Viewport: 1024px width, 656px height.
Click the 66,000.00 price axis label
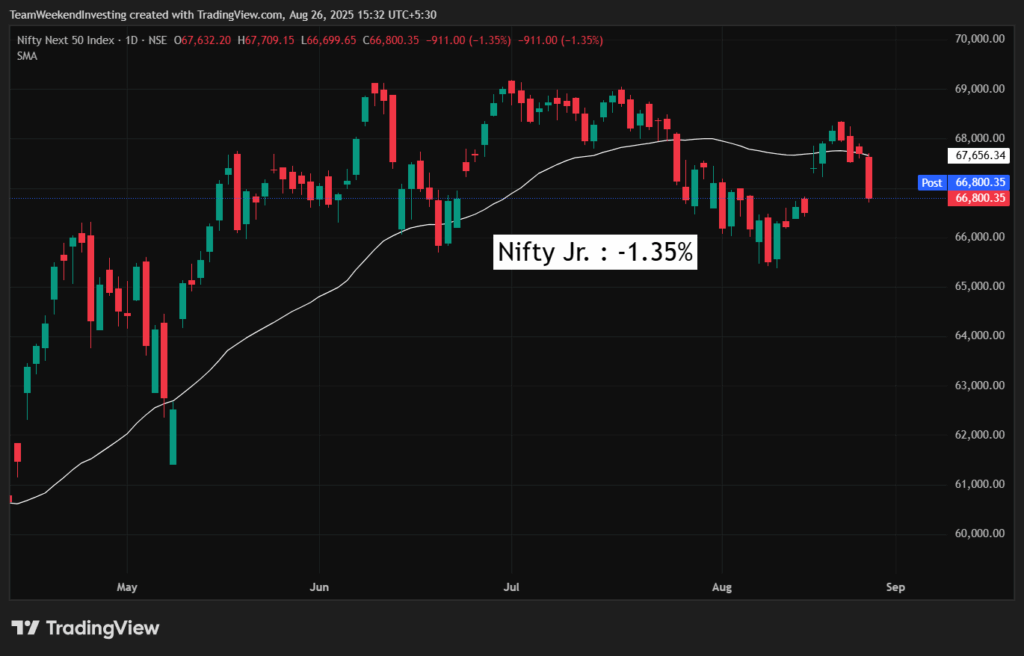click(980, 237)
